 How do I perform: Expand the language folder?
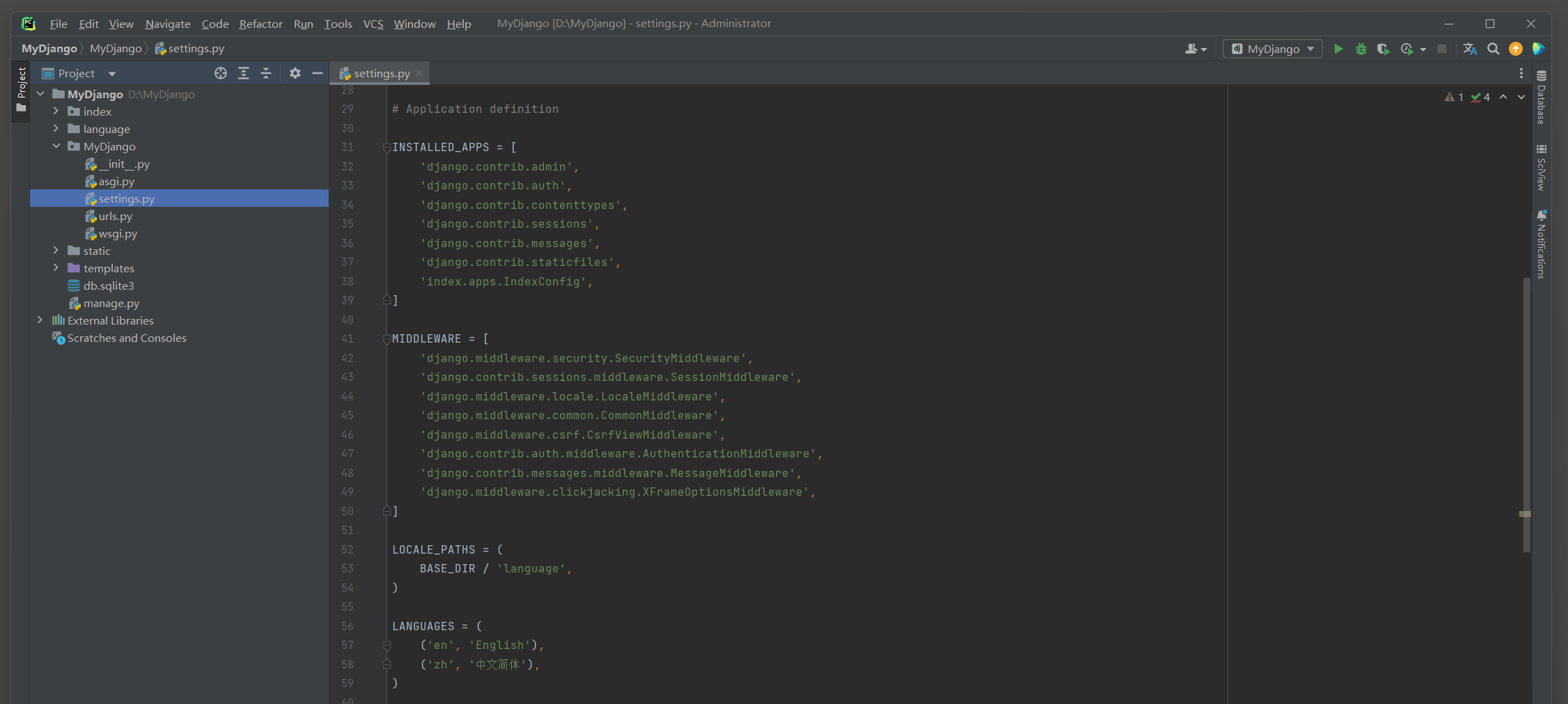tap(56, 129)
